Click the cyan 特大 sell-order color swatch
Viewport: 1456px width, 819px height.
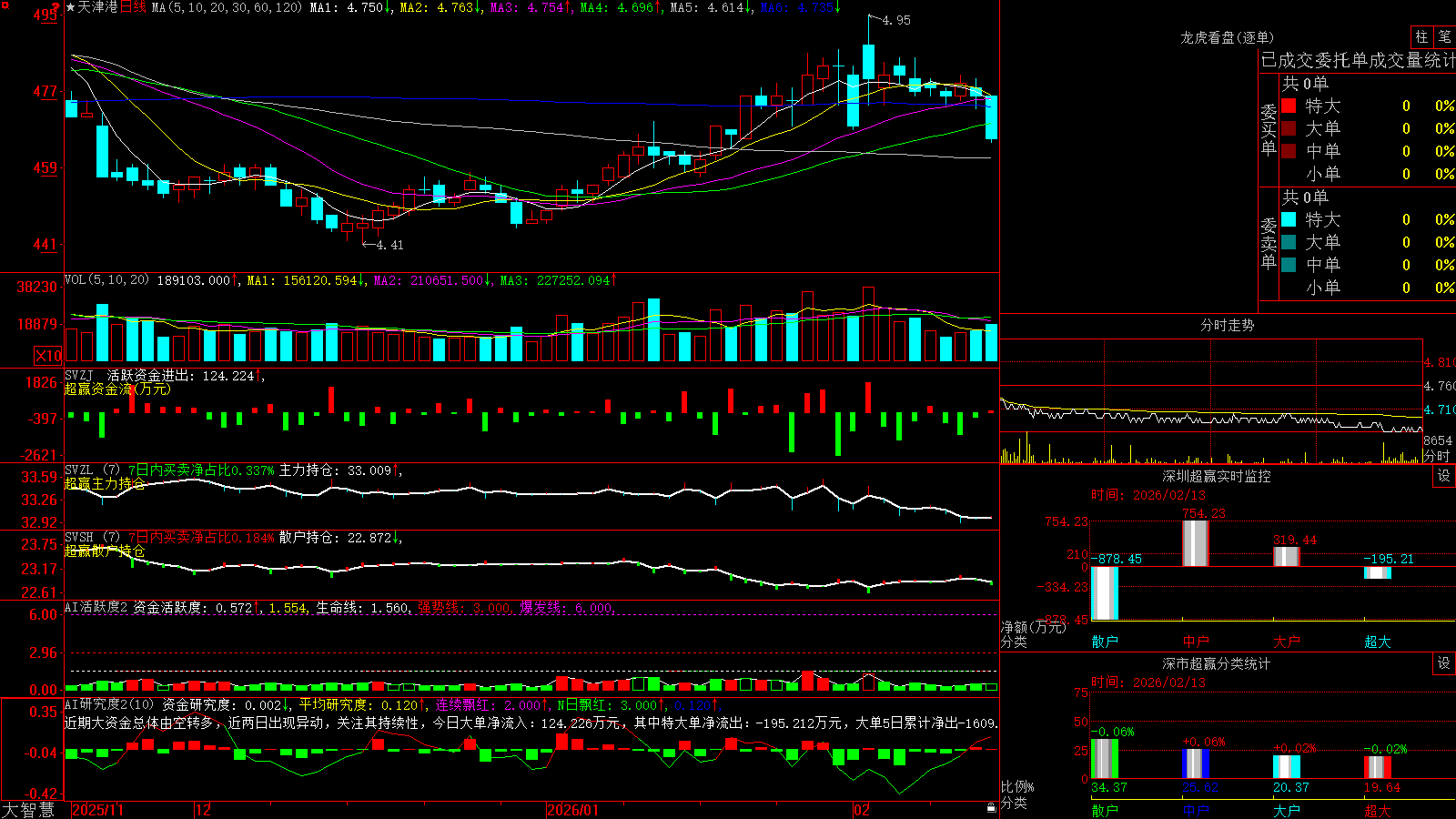[x=1289, y=219]
